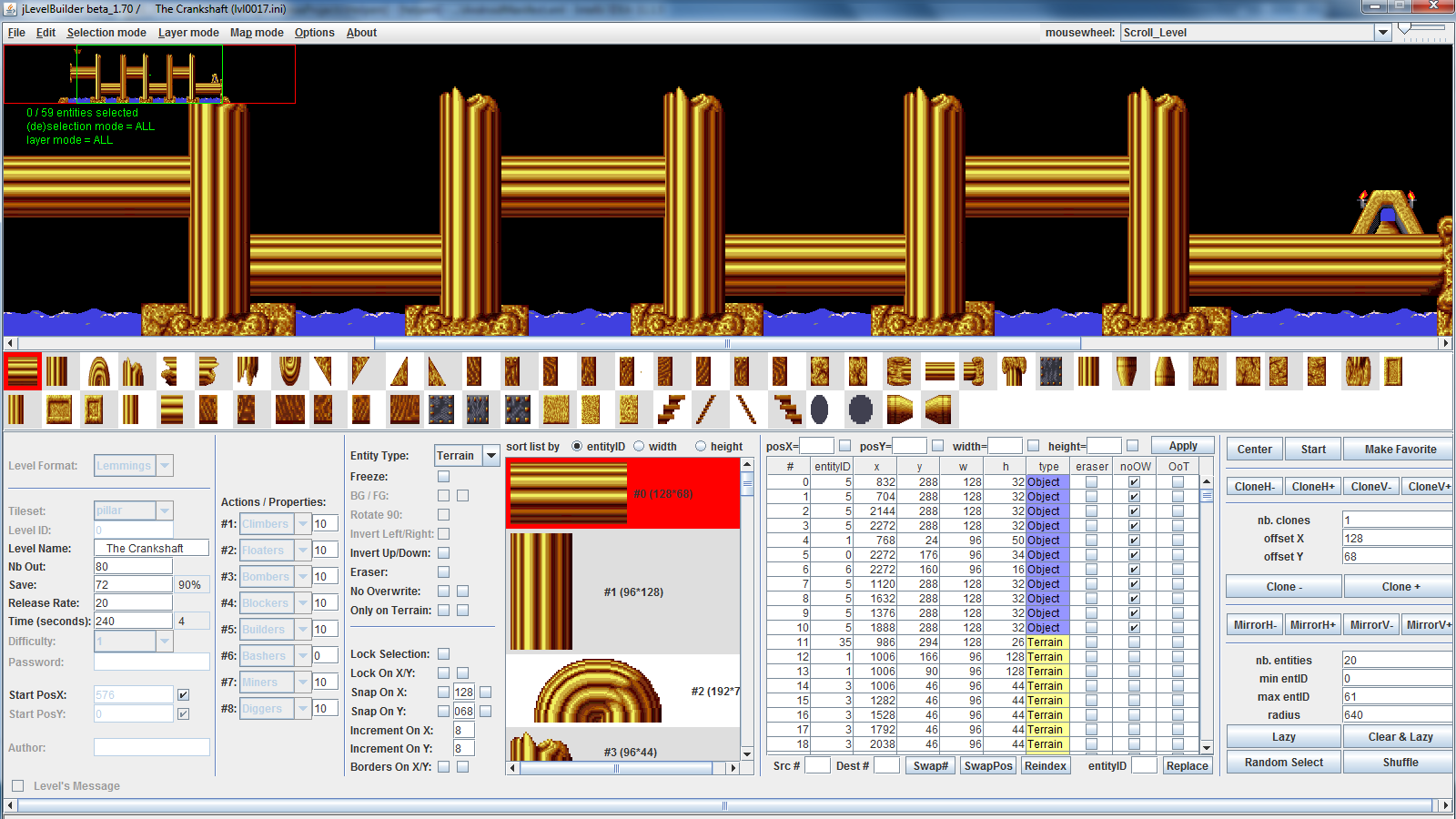Expand the Difficulty dropdown
Screen dimensions: 1456x819
coord(165,641)
